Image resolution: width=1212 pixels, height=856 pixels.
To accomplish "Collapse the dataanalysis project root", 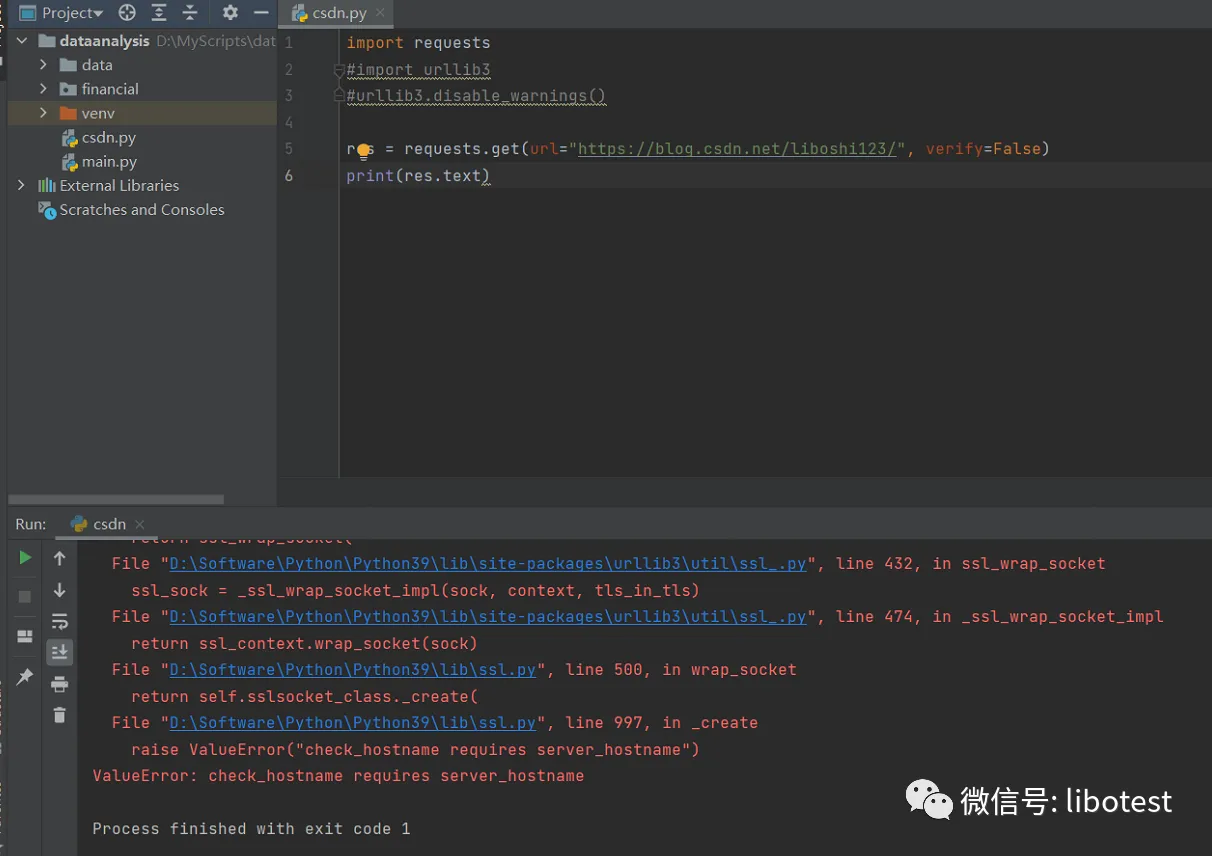I will (22, 41).
